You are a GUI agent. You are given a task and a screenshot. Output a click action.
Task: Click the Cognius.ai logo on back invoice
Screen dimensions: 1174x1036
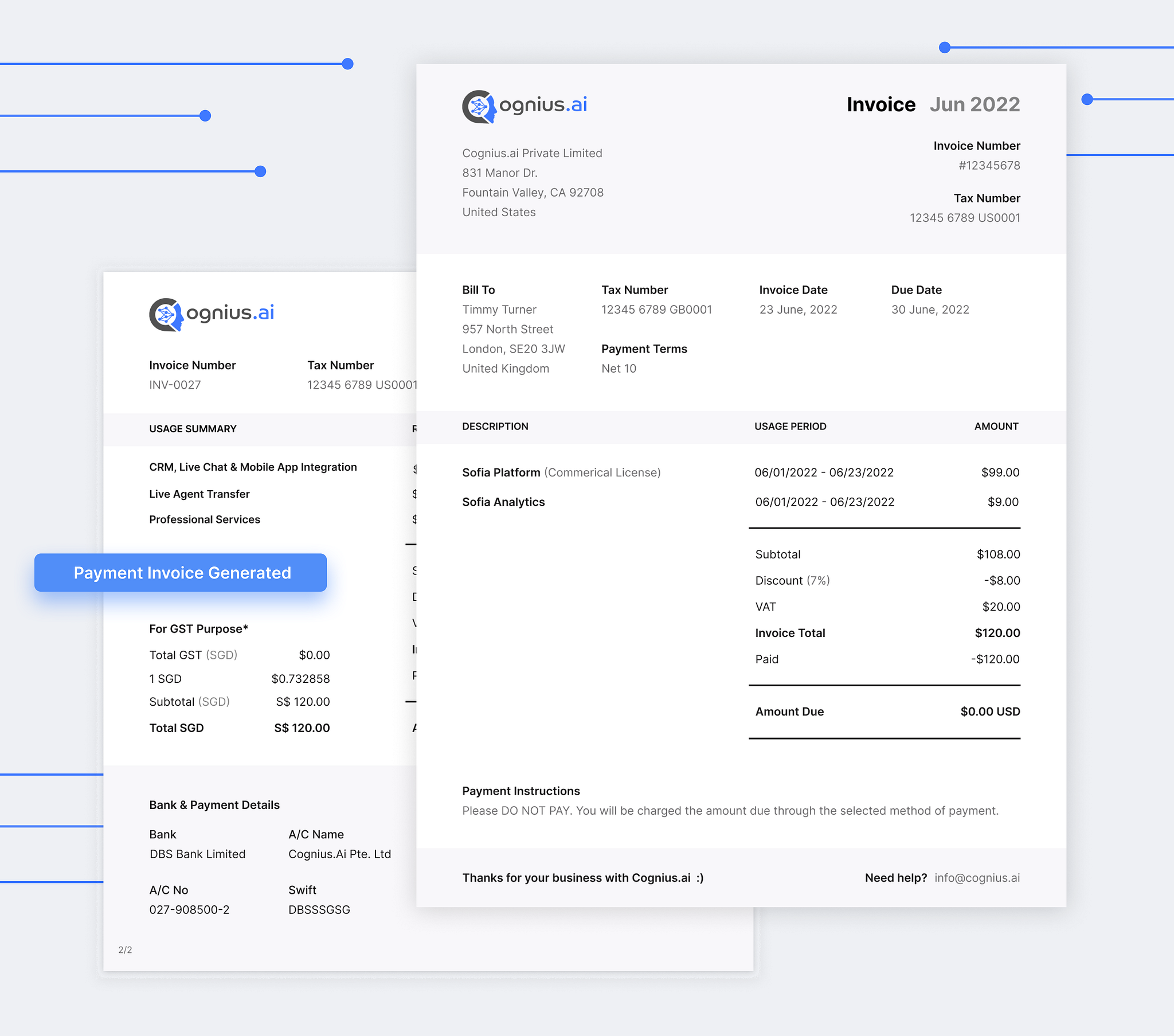coord(212,314)
